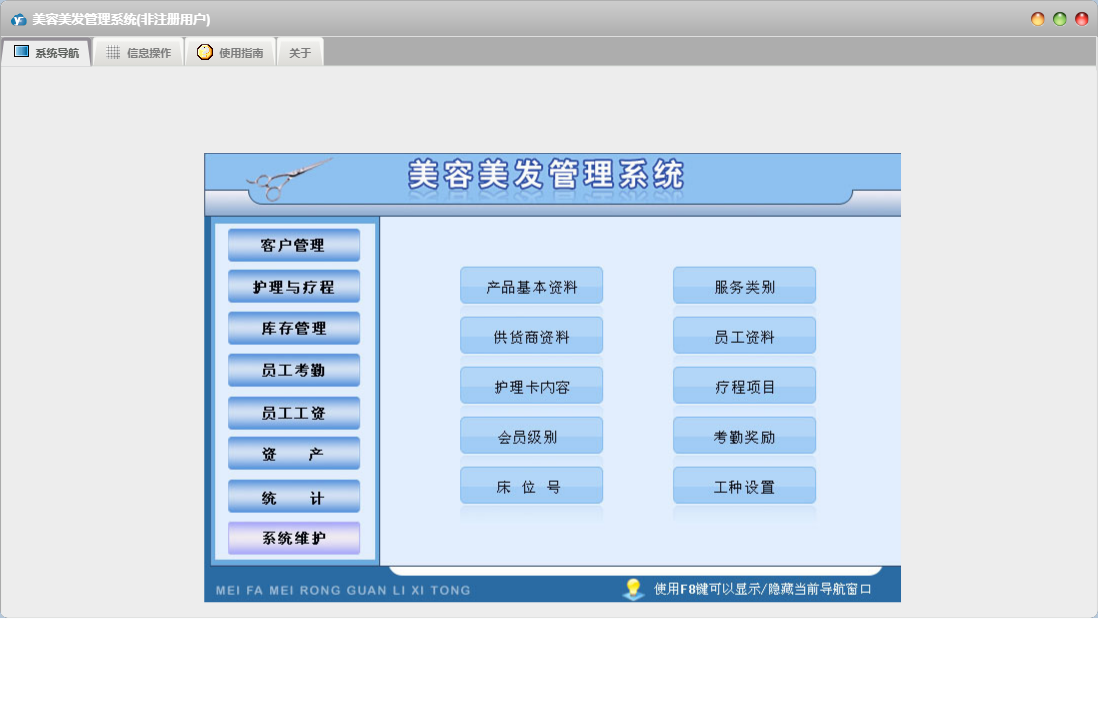Open 考勤奖励
This screenshot has height=719, width=1098.
pyautogui.click(x=744, y=435)
